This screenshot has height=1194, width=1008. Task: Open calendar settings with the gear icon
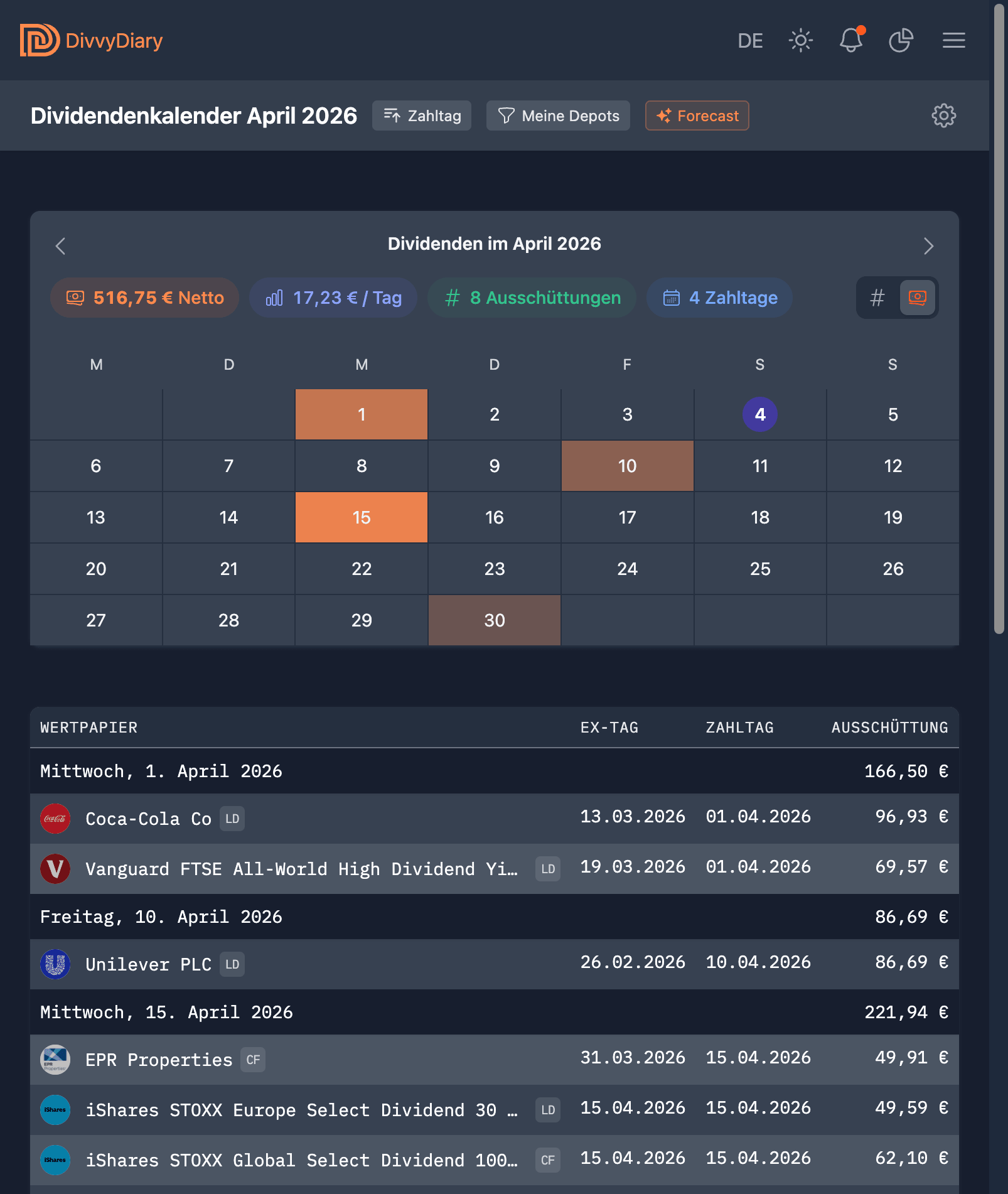pos(943,116)
